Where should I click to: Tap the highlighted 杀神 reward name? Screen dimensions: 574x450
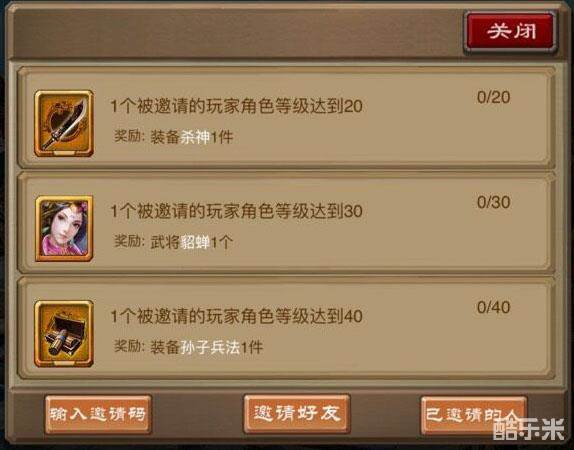click(x=195, y=137)
